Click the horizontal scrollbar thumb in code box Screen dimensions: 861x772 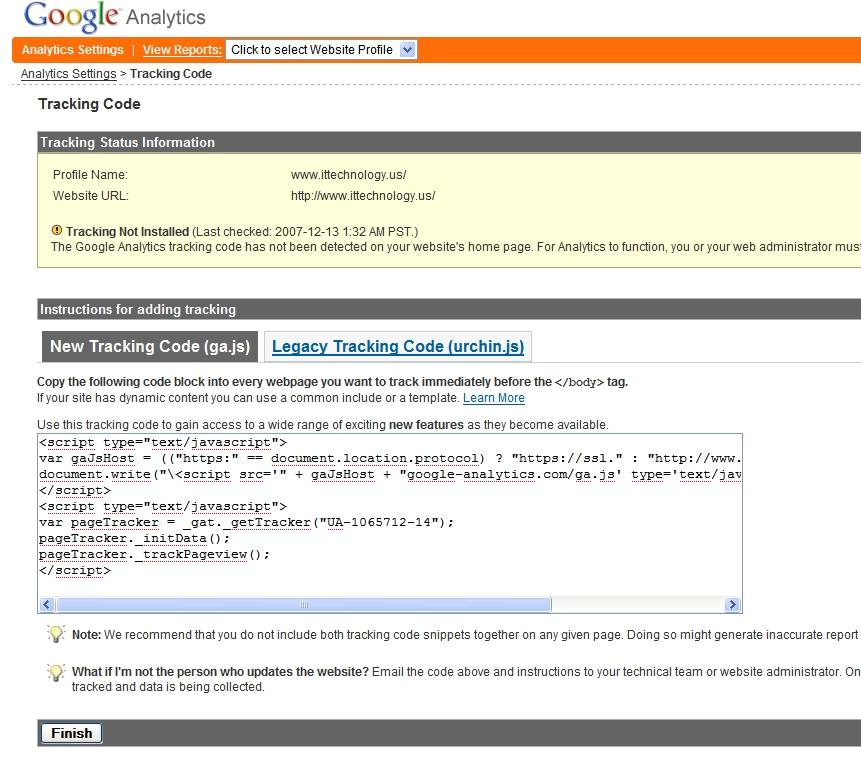[304, 605]
